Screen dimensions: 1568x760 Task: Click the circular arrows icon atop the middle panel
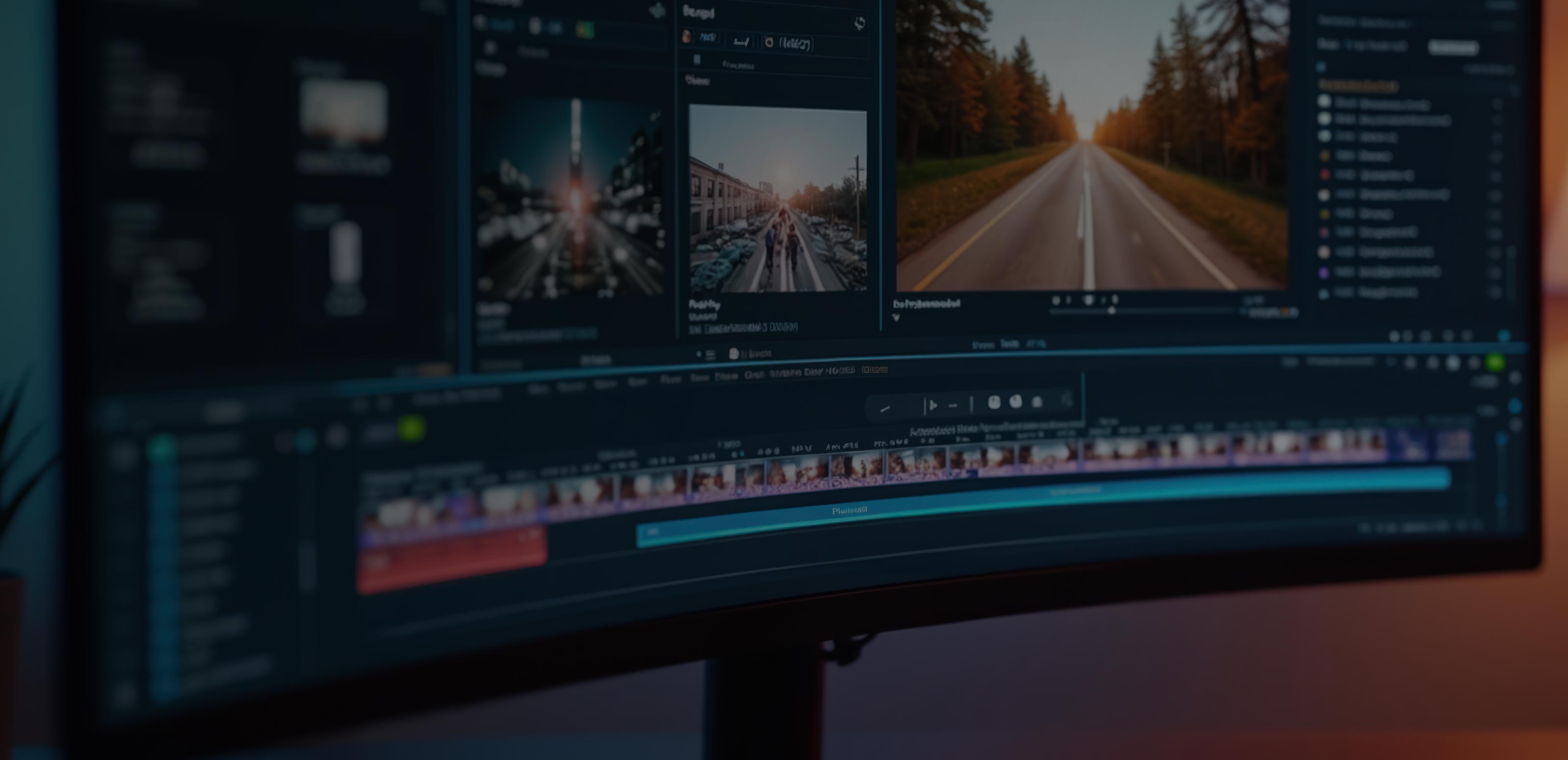[x=859, y=24]
